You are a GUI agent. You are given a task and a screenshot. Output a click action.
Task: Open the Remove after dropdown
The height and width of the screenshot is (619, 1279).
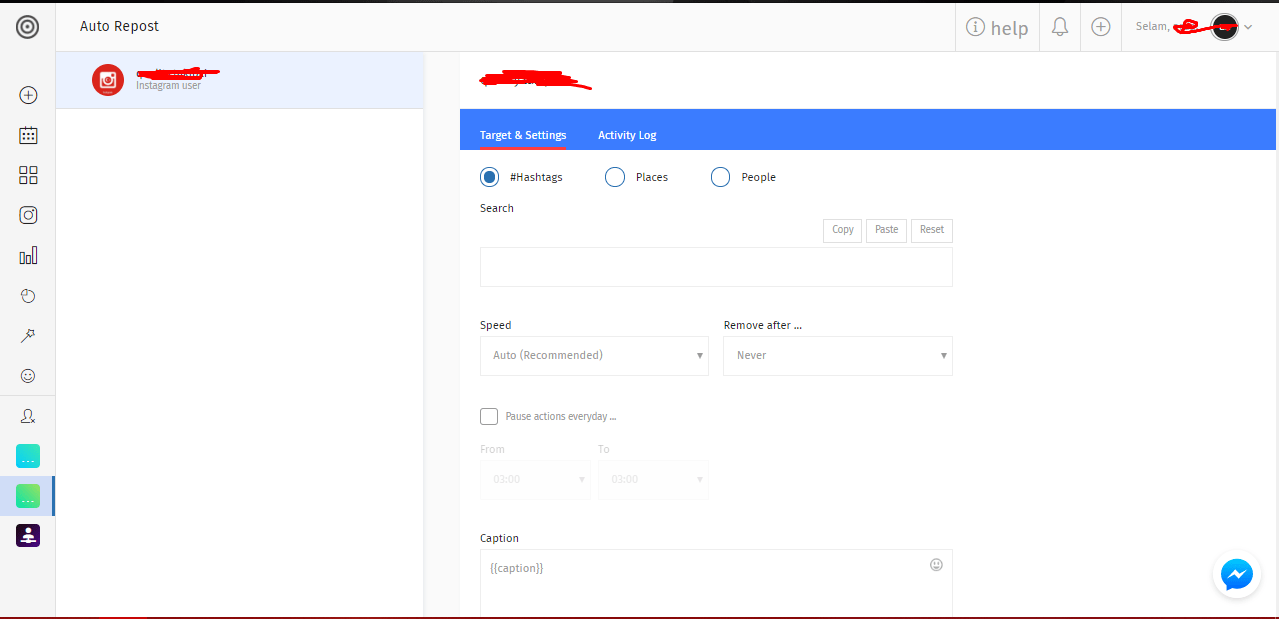(x=838, y=356)
